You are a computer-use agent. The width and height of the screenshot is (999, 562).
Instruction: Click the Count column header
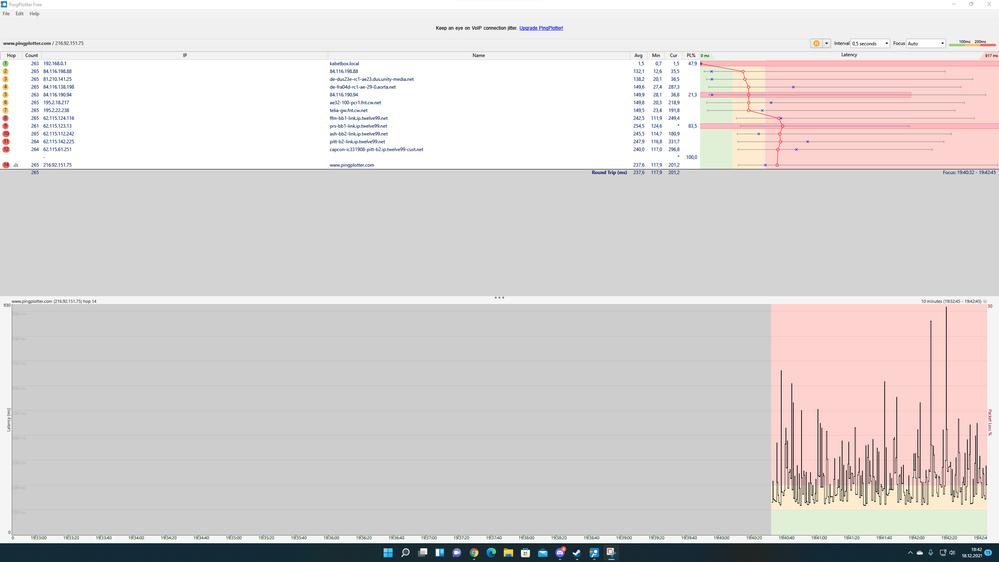(31, 55)
